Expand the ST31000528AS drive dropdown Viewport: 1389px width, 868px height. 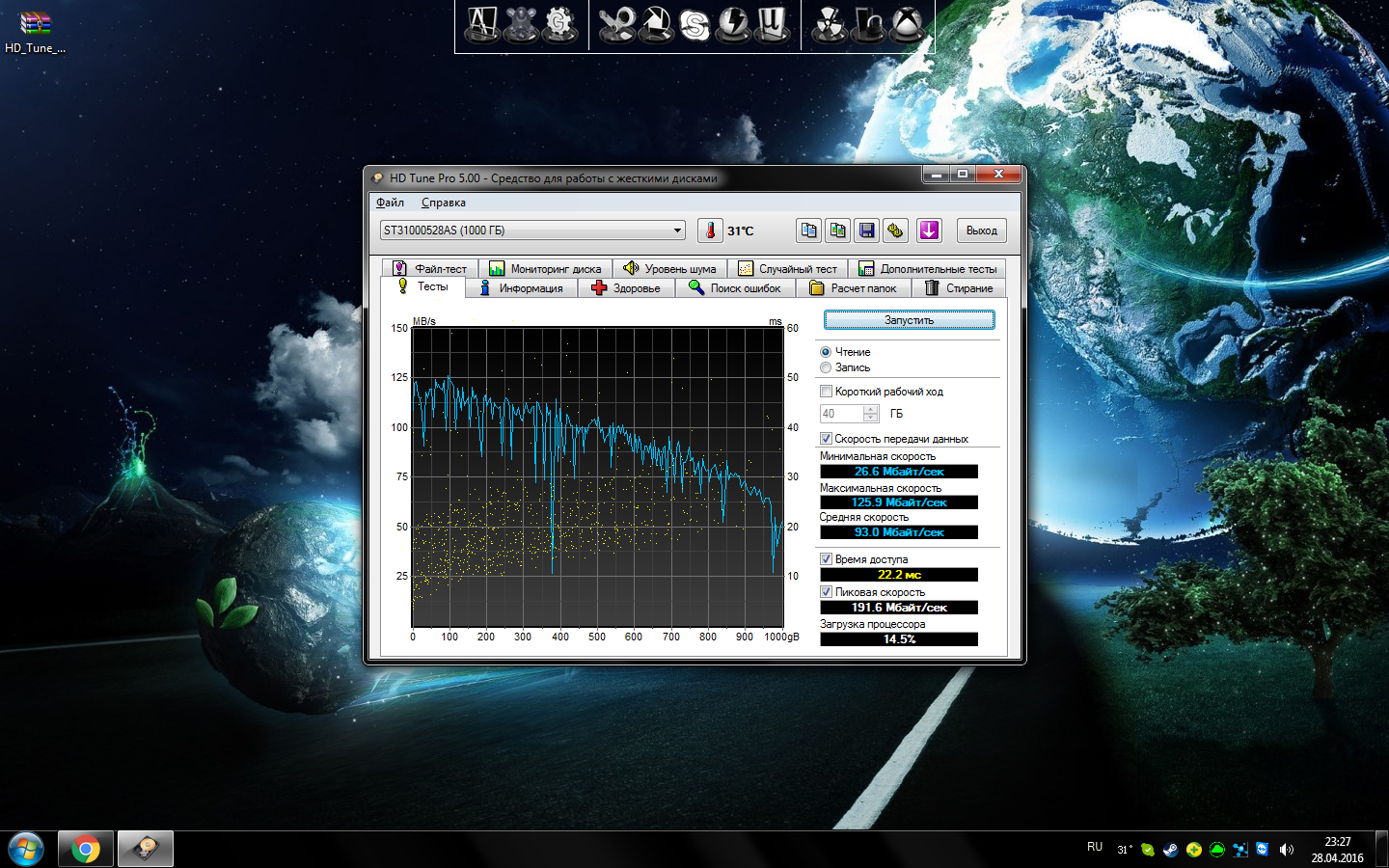pos(677,231)
